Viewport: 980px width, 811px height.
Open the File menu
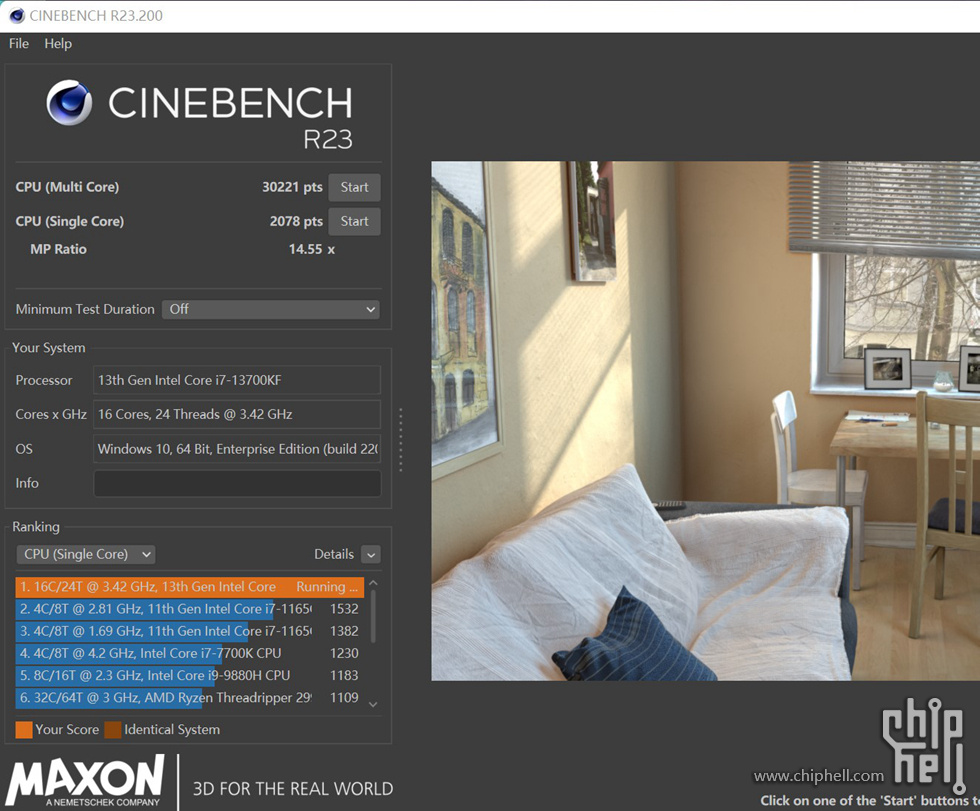pyautogui.click(x=19, y=44)
